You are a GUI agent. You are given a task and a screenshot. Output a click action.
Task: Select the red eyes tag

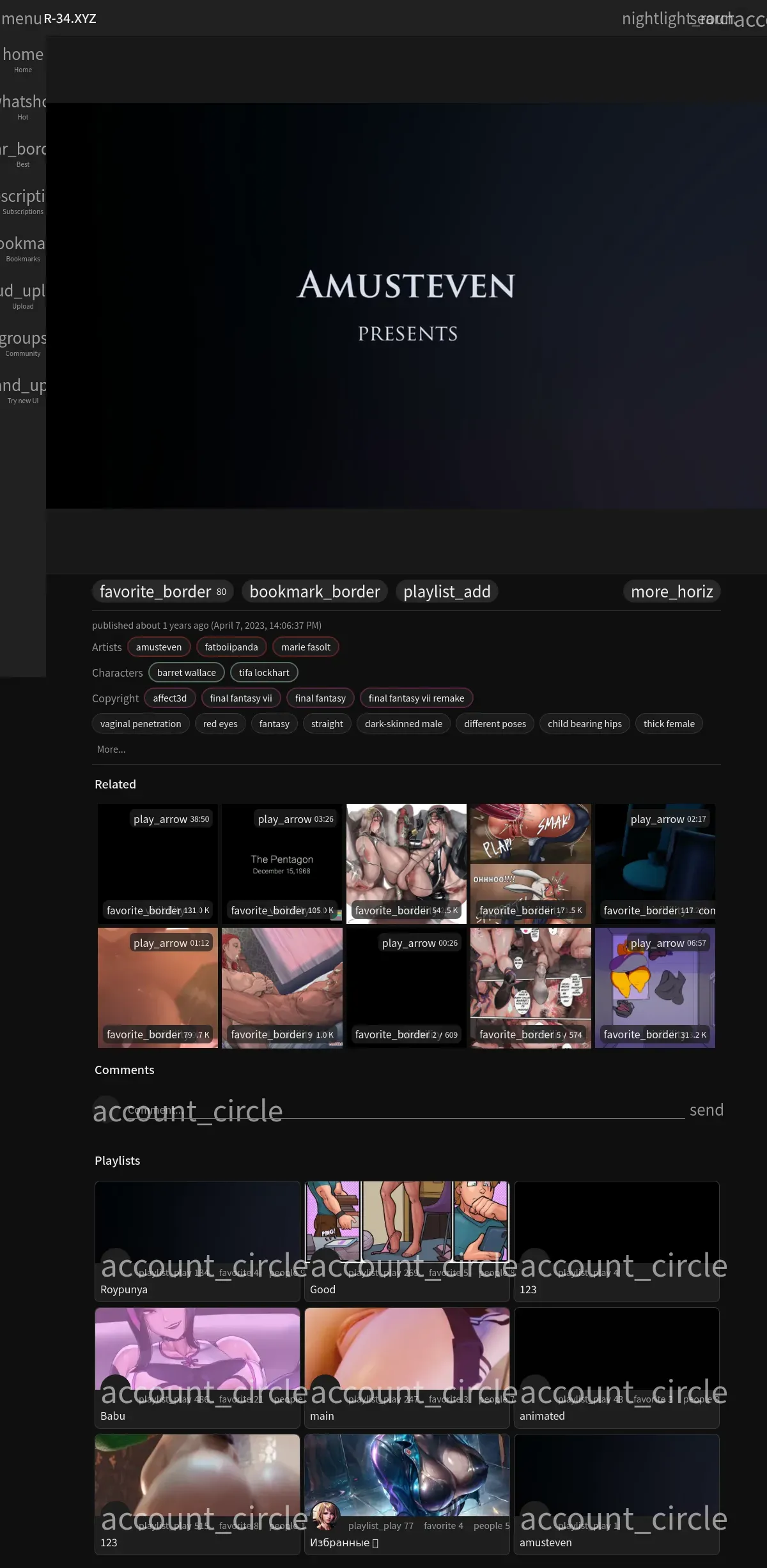220,724
